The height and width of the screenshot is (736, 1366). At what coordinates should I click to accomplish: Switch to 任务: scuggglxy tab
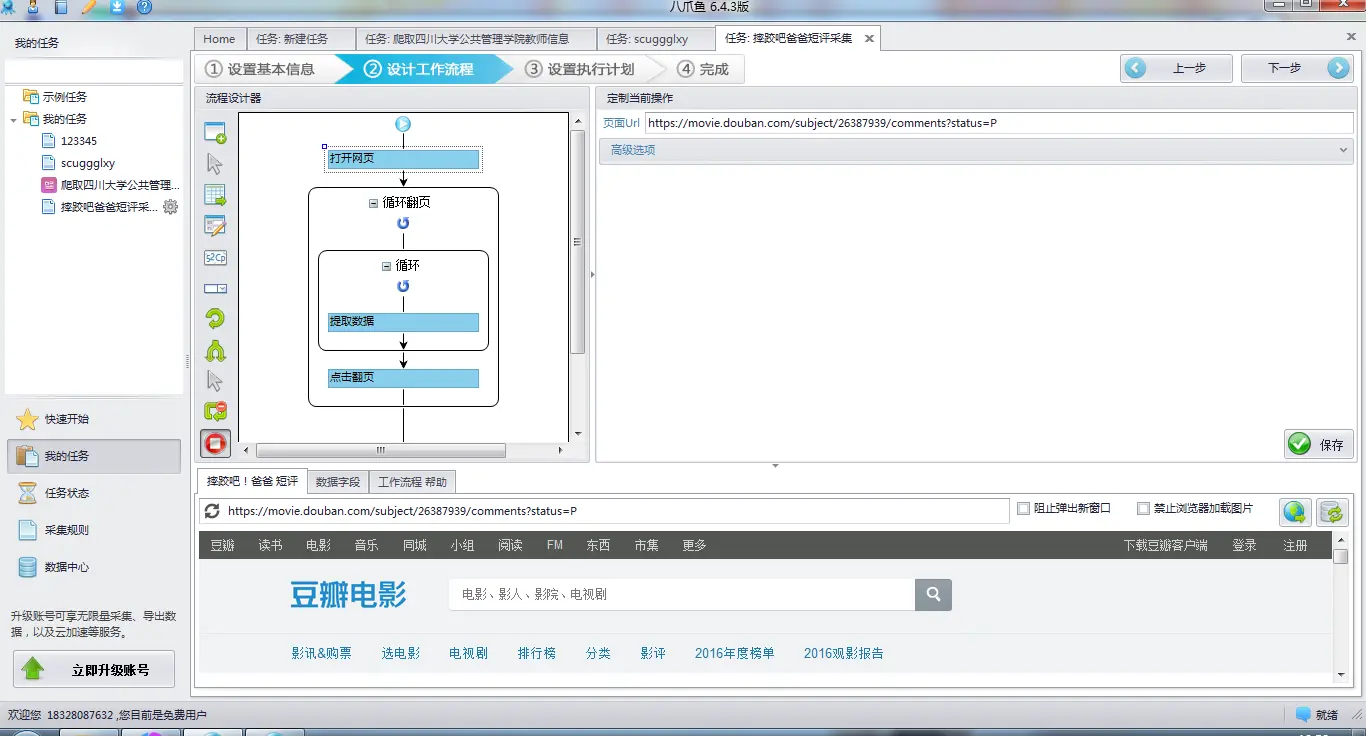[x=656, y=39]
